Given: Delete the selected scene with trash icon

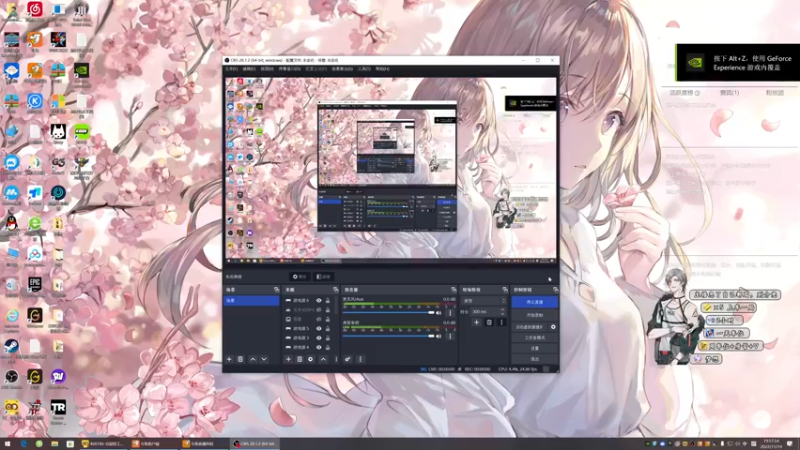Looking at the screenshot, I should [x=240, y=359].
